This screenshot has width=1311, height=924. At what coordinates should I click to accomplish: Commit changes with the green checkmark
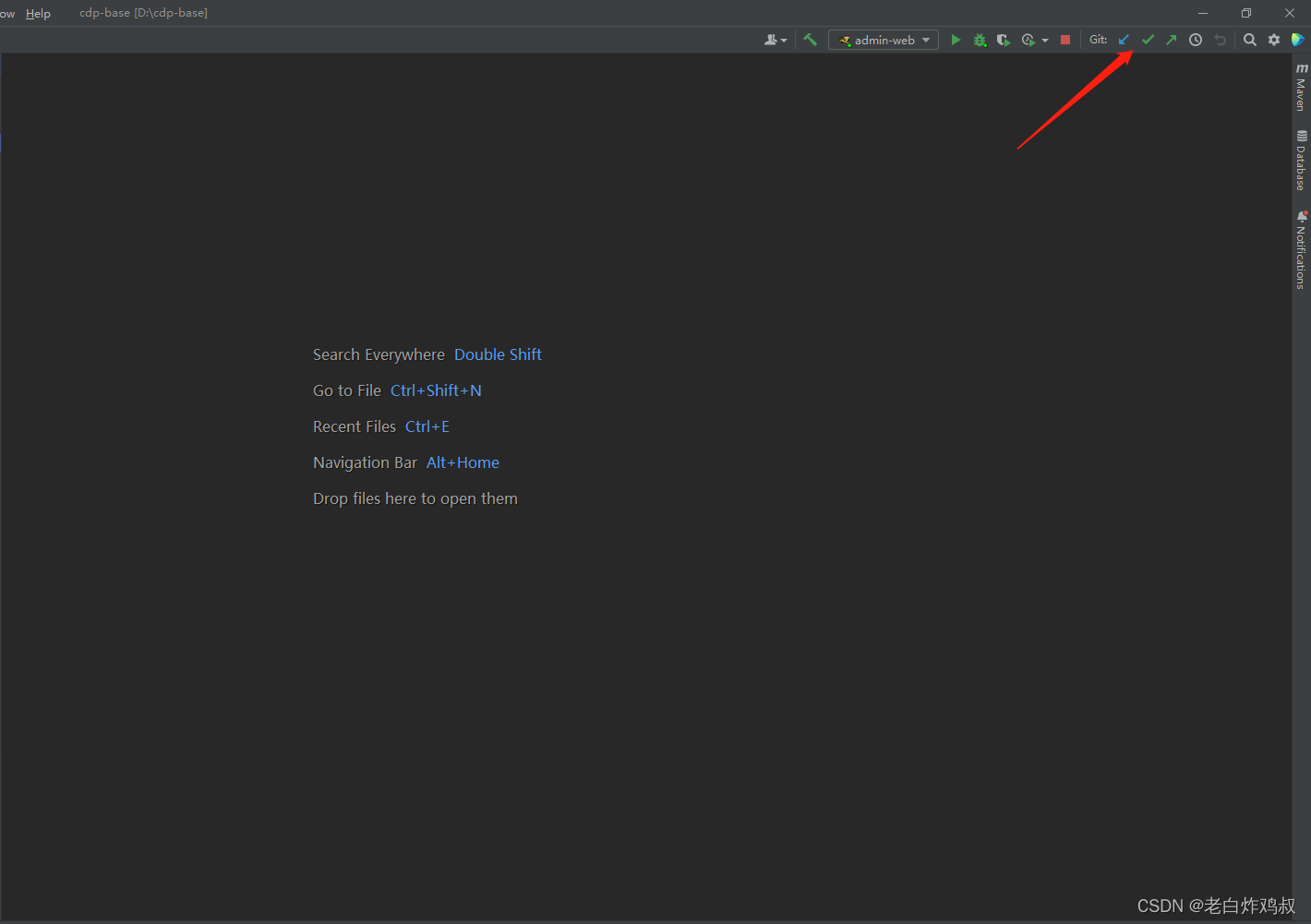coord(1148,40)
